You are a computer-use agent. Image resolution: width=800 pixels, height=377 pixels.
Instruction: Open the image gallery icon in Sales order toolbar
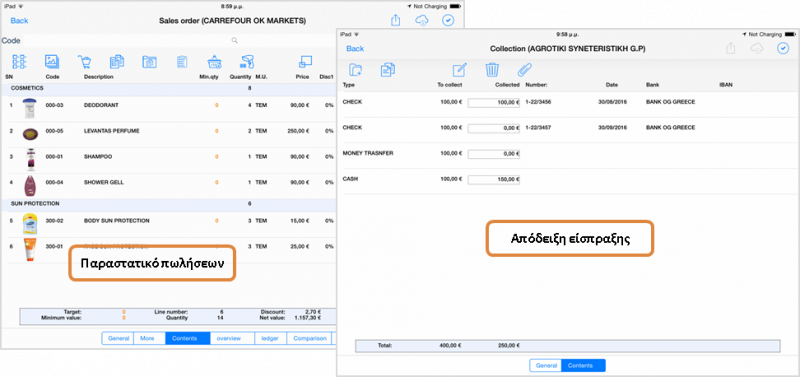coord(52,62)
